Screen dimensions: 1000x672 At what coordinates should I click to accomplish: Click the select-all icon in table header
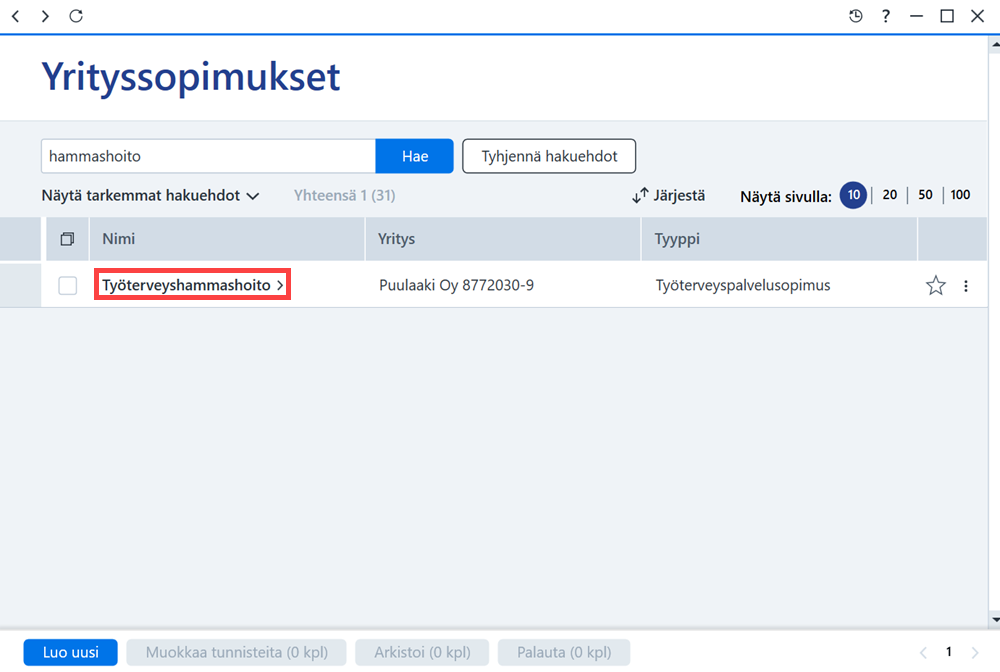[67, 239]
